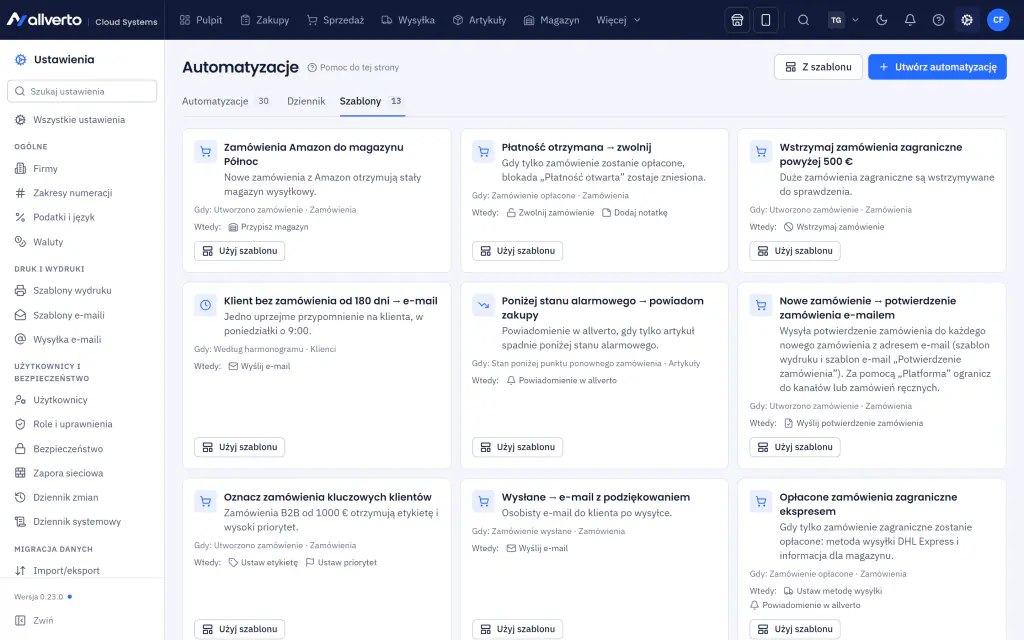Click the Szukaj ustawienia search field

click(82, 91)
